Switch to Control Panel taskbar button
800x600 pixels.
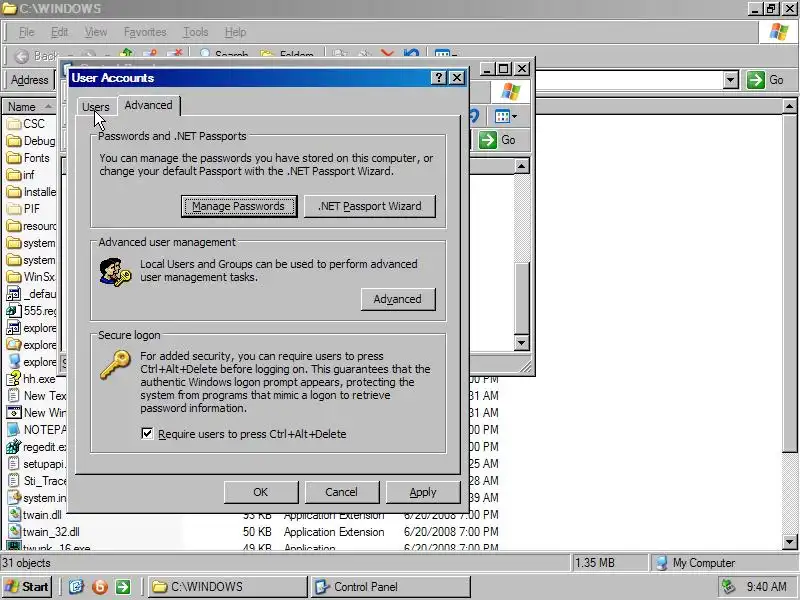pyautogui.click(x=390, y=587)
